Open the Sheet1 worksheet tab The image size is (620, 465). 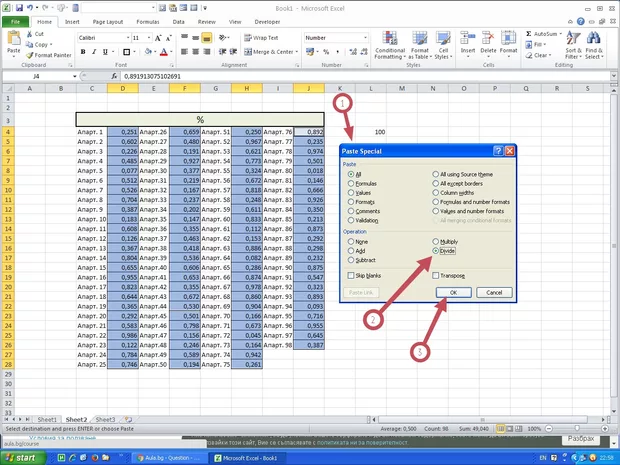coord(47,419)
